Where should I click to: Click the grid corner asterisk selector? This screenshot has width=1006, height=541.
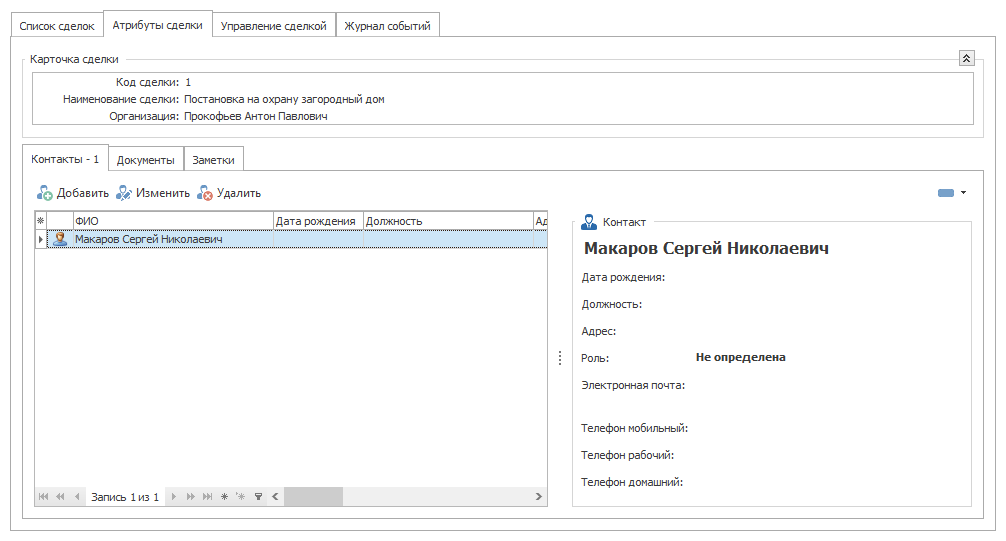pyautogui.click(x=40, y=221)
